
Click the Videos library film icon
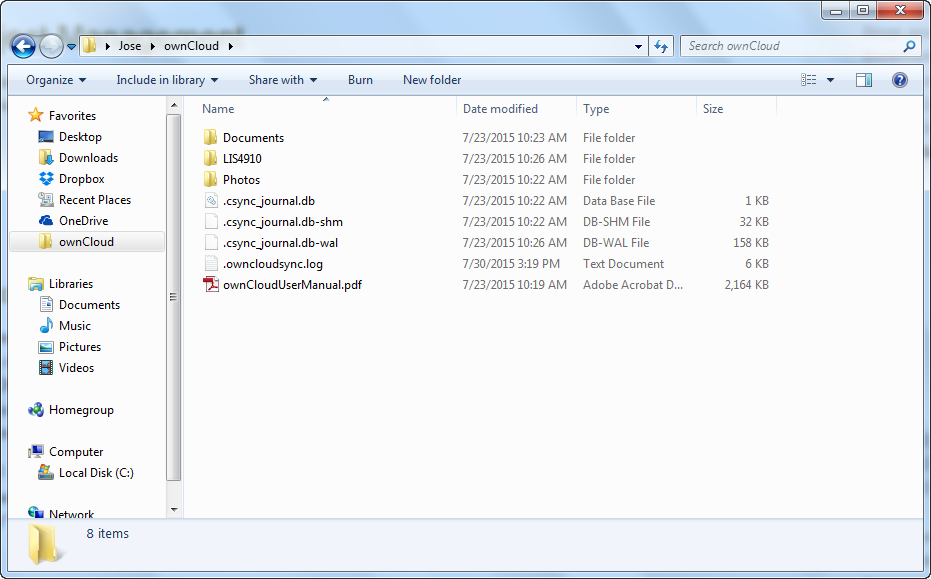[x=46, y=368]
